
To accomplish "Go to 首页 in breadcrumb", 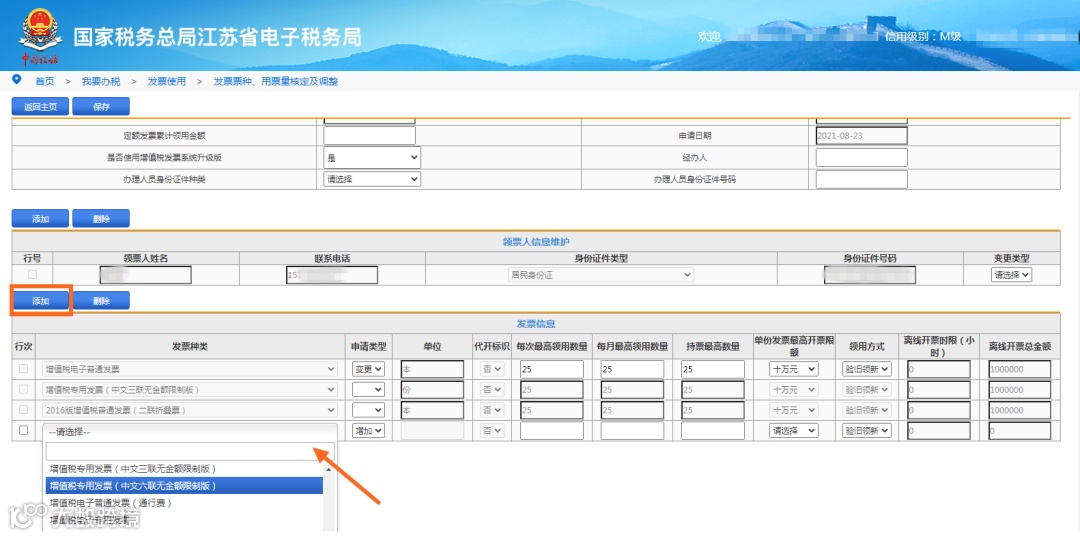I will 45,81.
